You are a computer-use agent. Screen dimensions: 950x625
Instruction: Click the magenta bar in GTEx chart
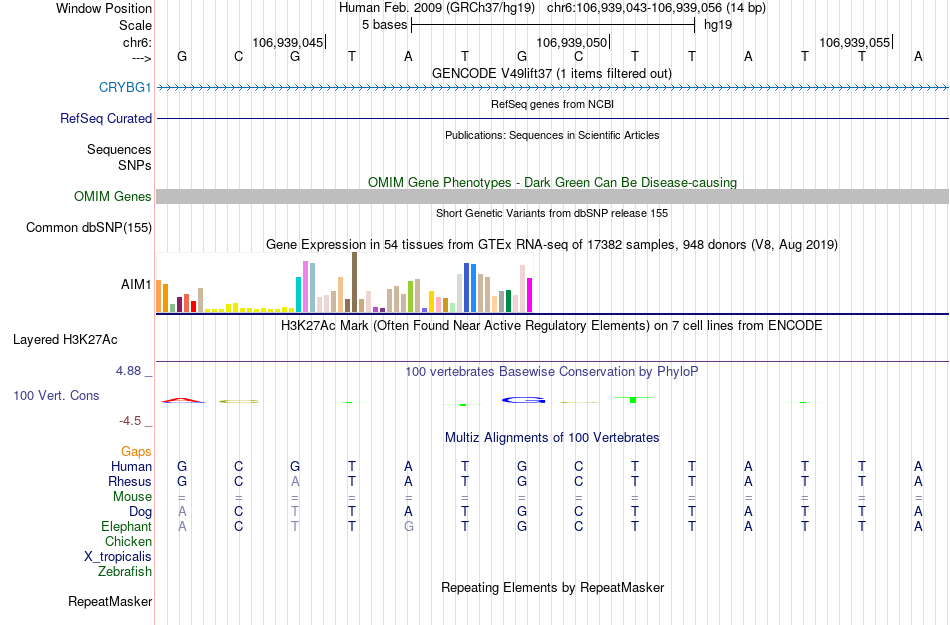[530, 295]
